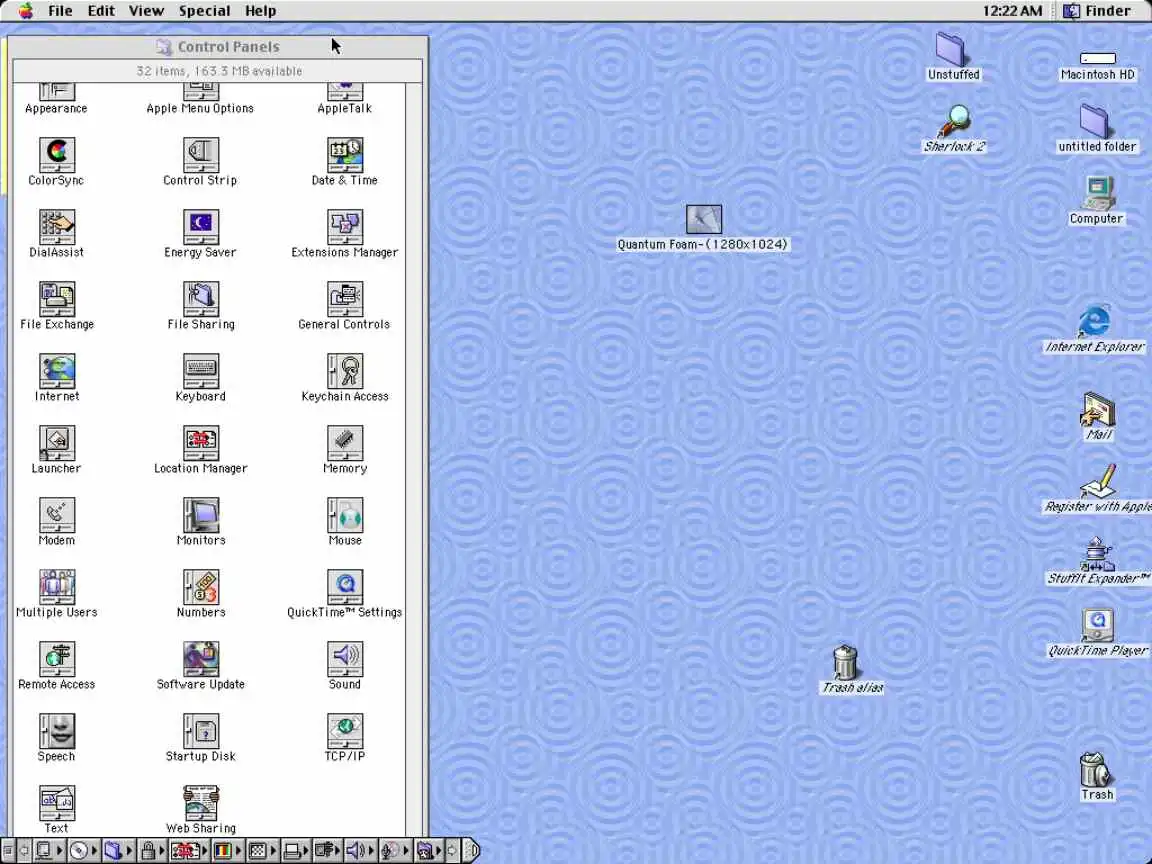Select the Date & Time control panel

point(345,155)
